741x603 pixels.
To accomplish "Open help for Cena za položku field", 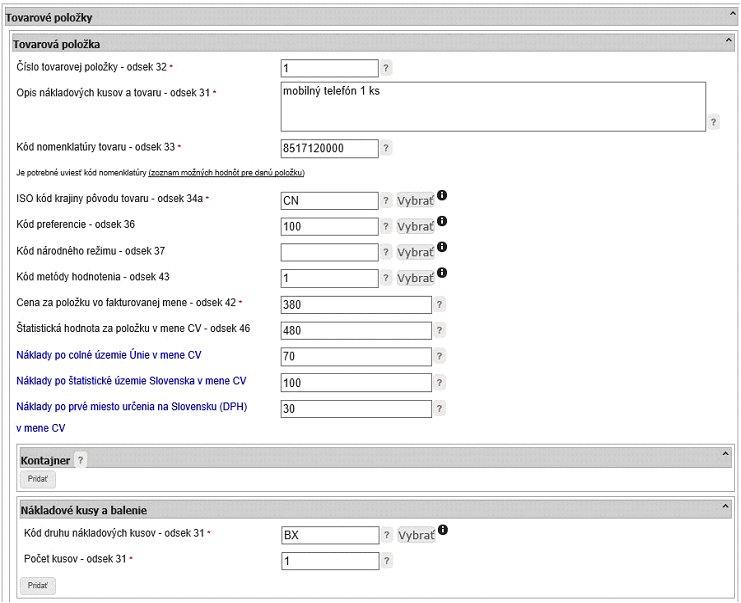I will click(x=439, y=304).
